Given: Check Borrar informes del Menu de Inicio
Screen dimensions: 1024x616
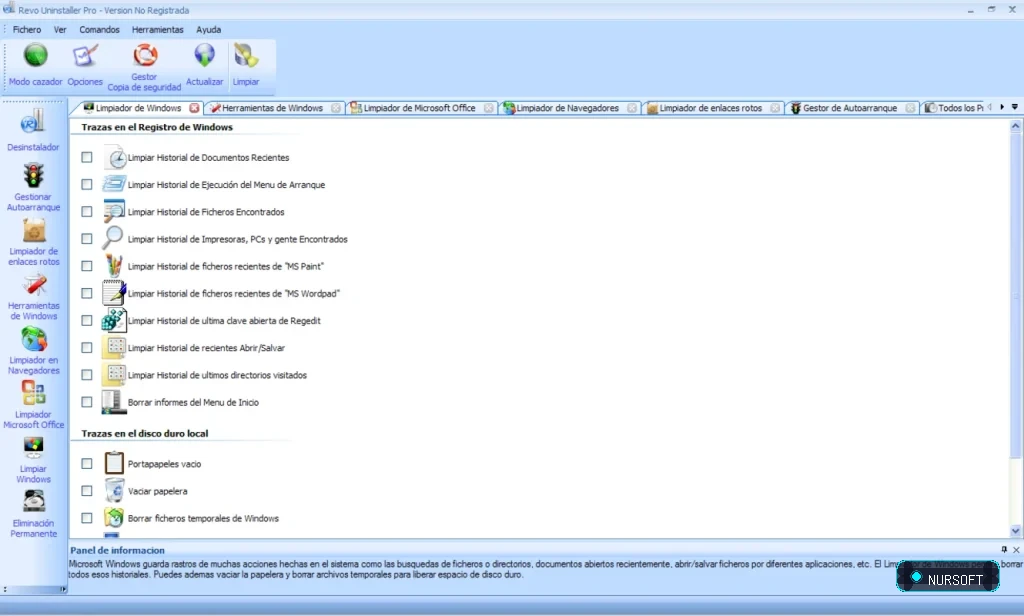Looking at the screenshot, I should 87,402.
